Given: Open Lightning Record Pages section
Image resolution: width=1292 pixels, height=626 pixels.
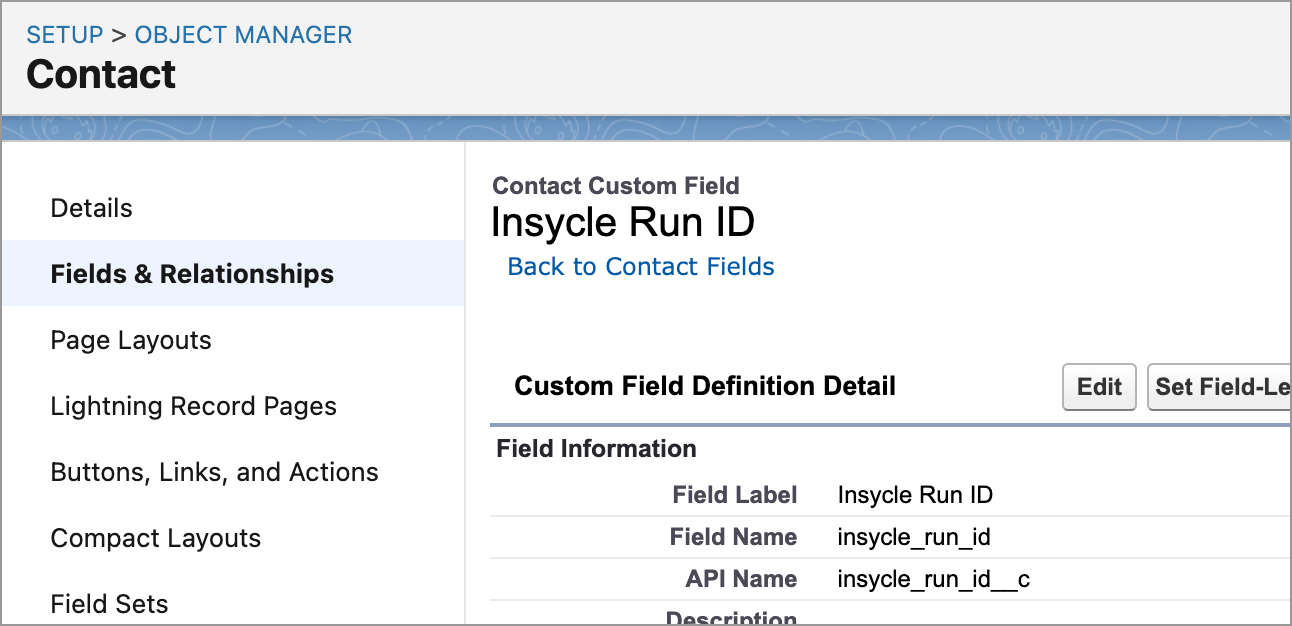Looking at the screenshot, I should coord(193,406).
